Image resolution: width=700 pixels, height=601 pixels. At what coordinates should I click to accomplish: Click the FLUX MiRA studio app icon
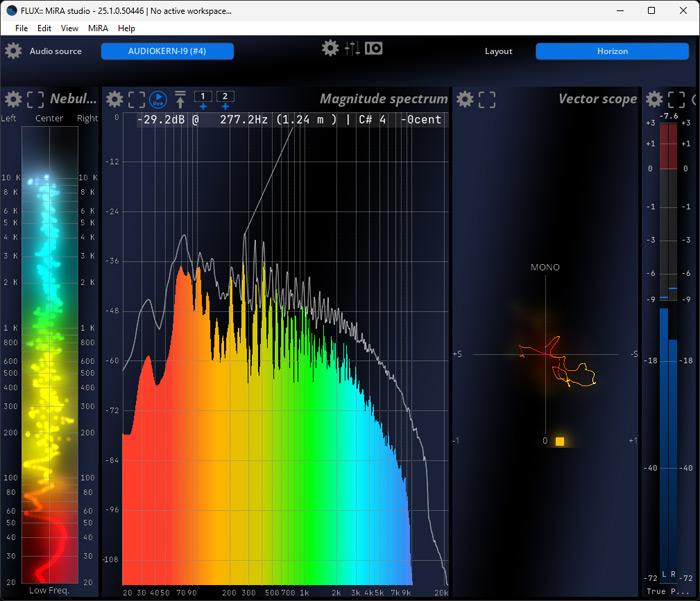click(x=12, y=10)
